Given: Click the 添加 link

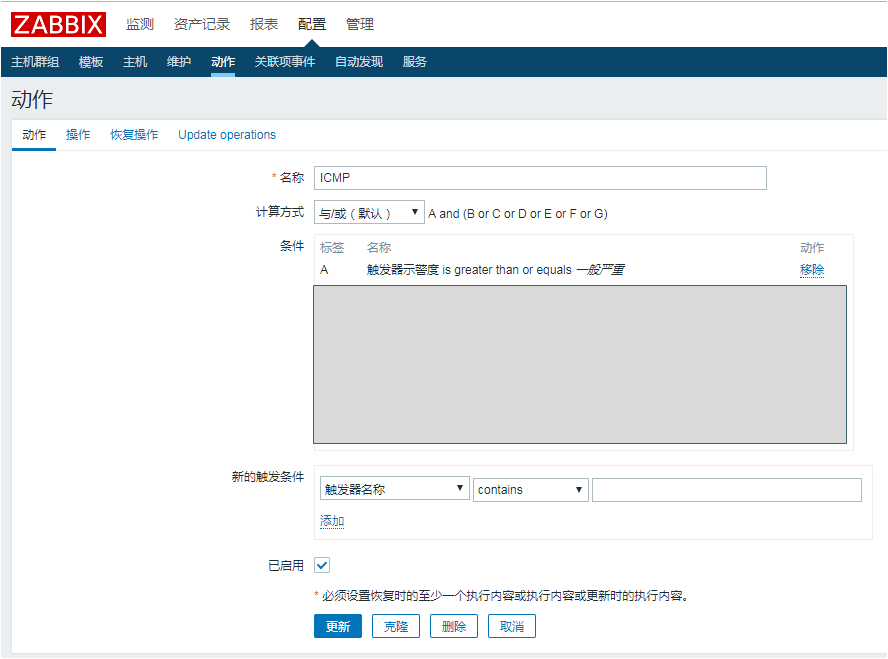Looking at the screenshot, I should (x=332, y=521).
